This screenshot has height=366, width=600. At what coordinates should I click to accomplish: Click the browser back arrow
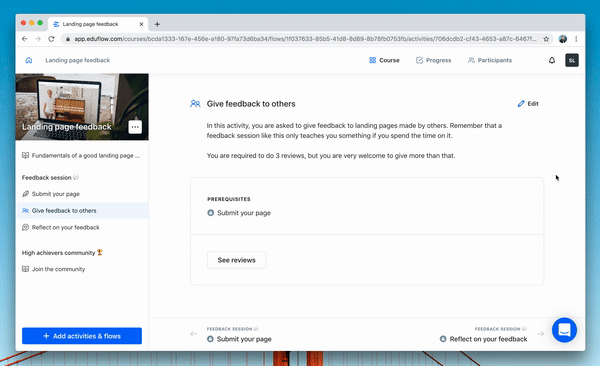point(25,39)
